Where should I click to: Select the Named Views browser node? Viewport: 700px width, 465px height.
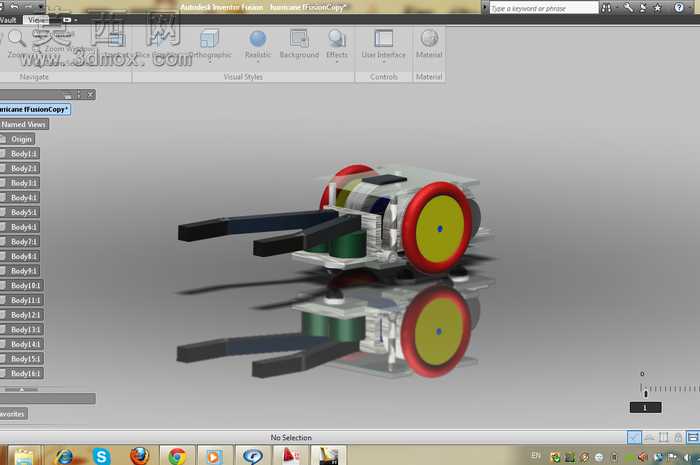[24, 125]
